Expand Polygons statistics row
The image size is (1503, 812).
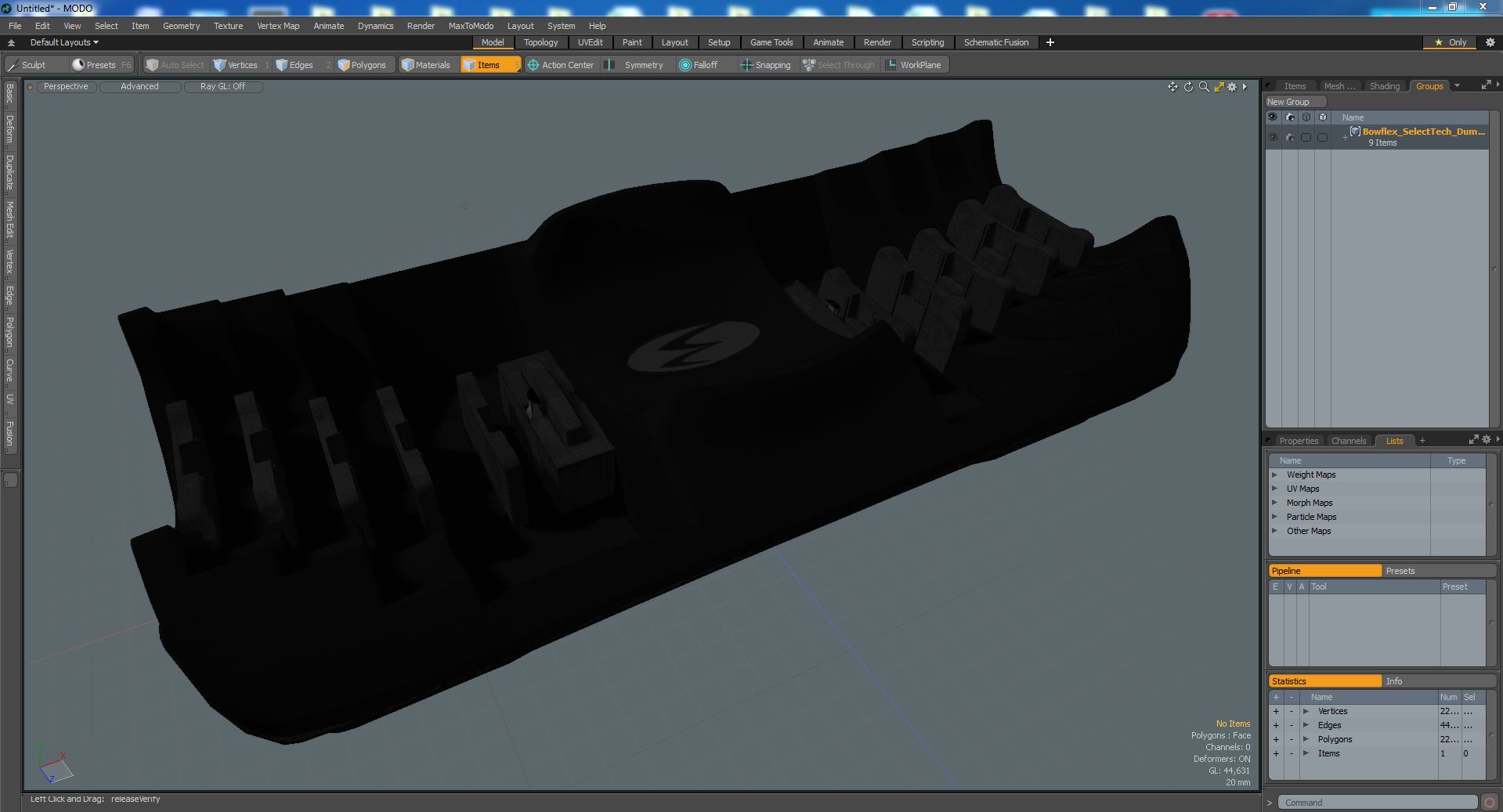click(x=1306, y=739)
